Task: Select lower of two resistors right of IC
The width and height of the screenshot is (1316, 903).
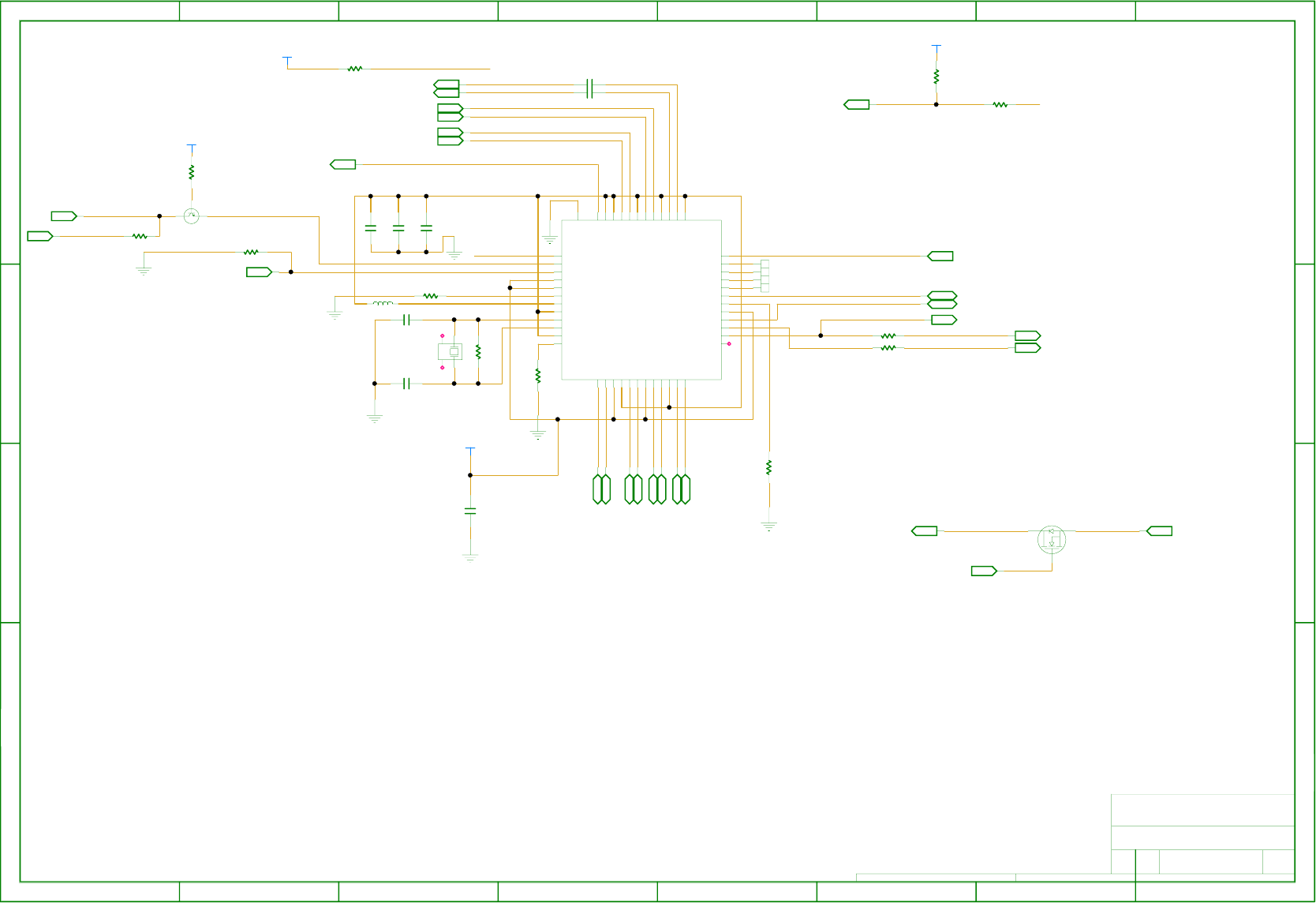Action: click(x=888, y=347)
